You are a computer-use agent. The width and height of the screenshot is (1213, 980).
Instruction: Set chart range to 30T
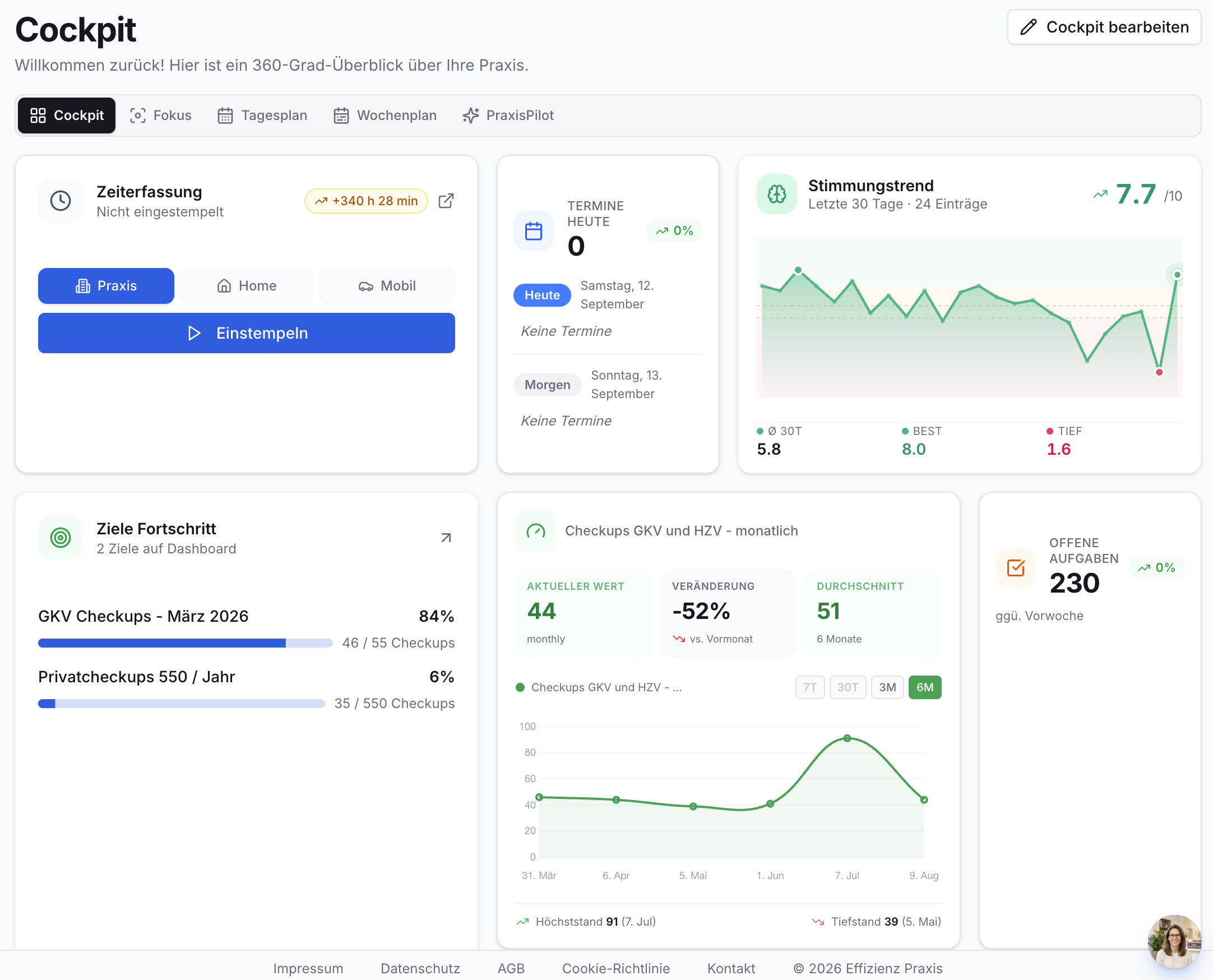coord(848,687)
